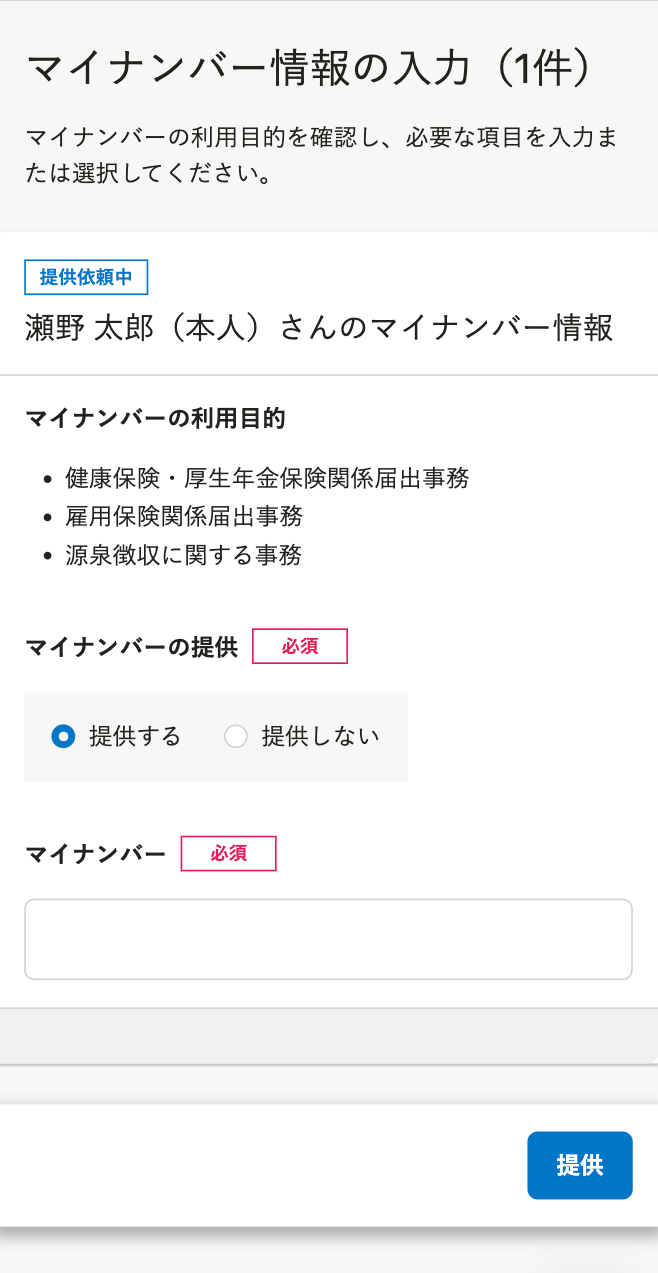Click the マイナンバー label above the input
This screenshot has width=658, height=1273.
pos(95,854)
